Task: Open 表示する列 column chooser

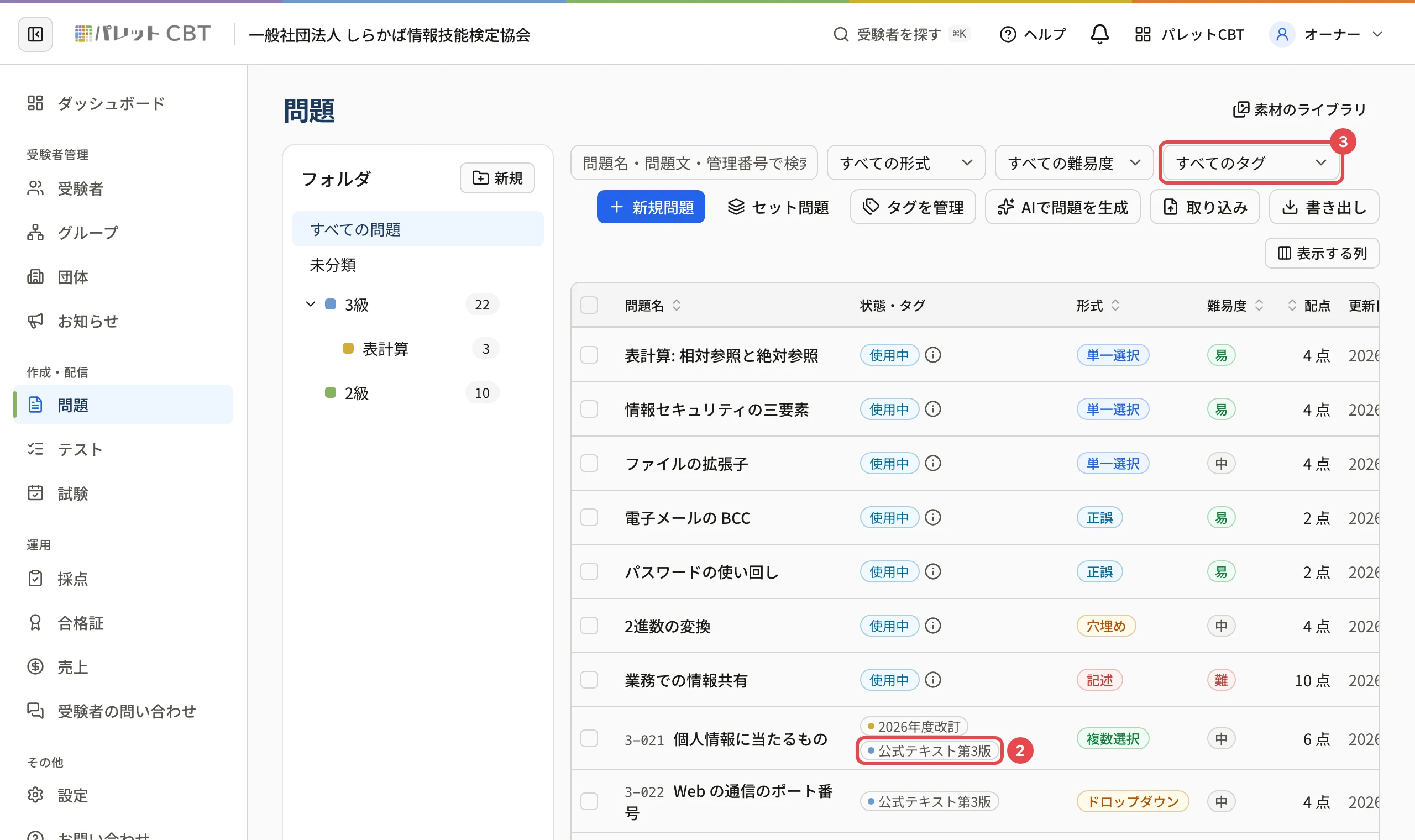Action: pos(1322,253)
